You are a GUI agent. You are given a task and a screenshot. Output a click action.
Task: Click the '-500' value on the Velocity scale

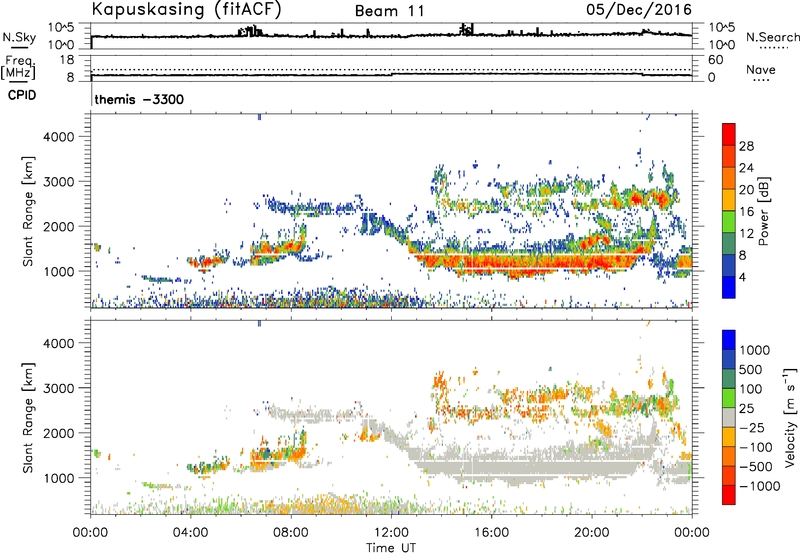(756, 466)
